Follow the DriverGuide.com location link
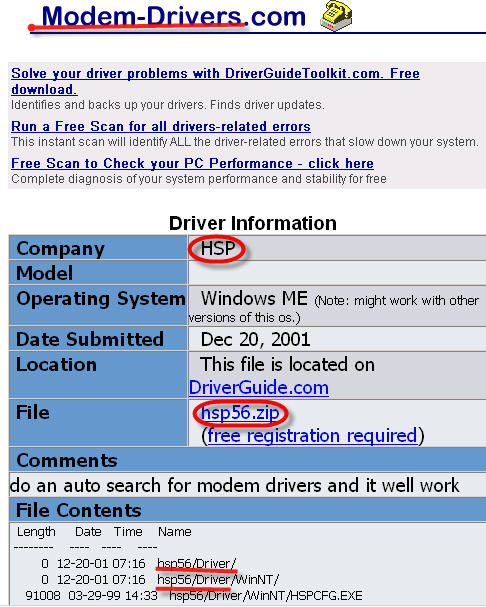 tap(259, 388)
